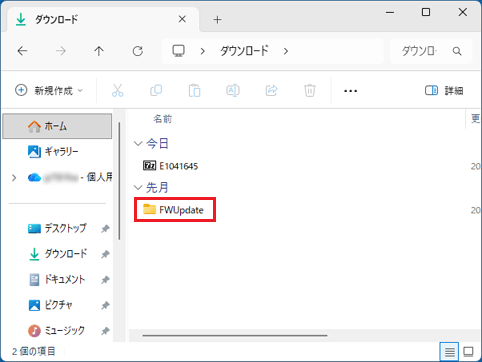The height and width of the screenshot is (362, 482).
Task: Go up one folder level
Action: tap(99, 51)
